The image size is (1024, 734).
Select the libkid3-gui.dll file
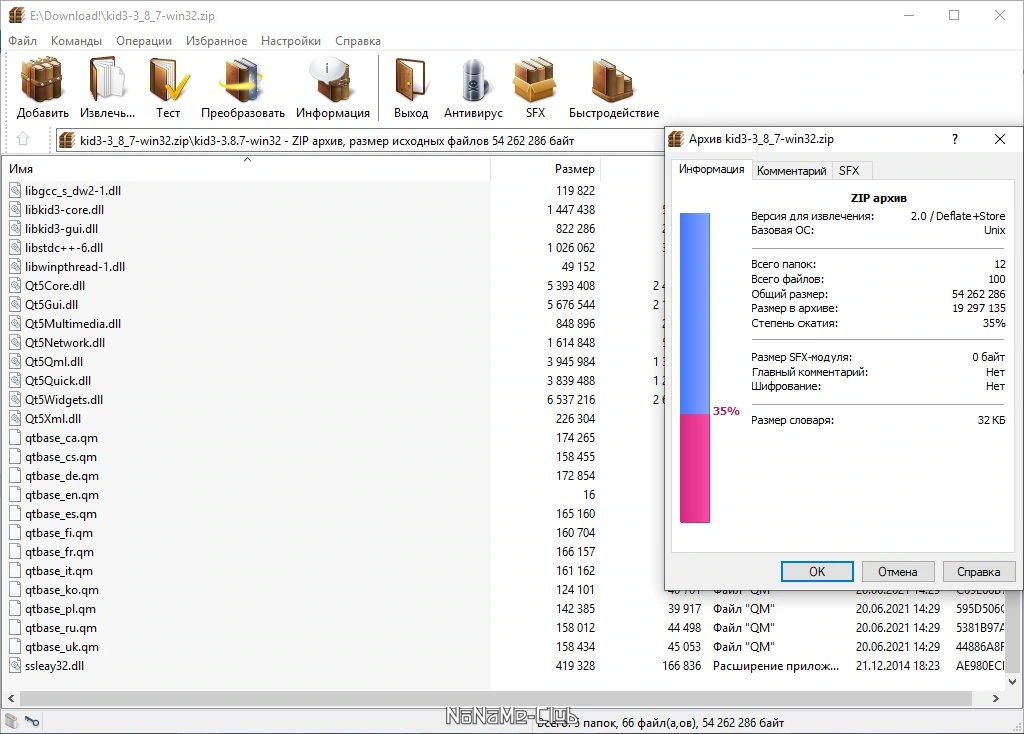coord(61,229)
